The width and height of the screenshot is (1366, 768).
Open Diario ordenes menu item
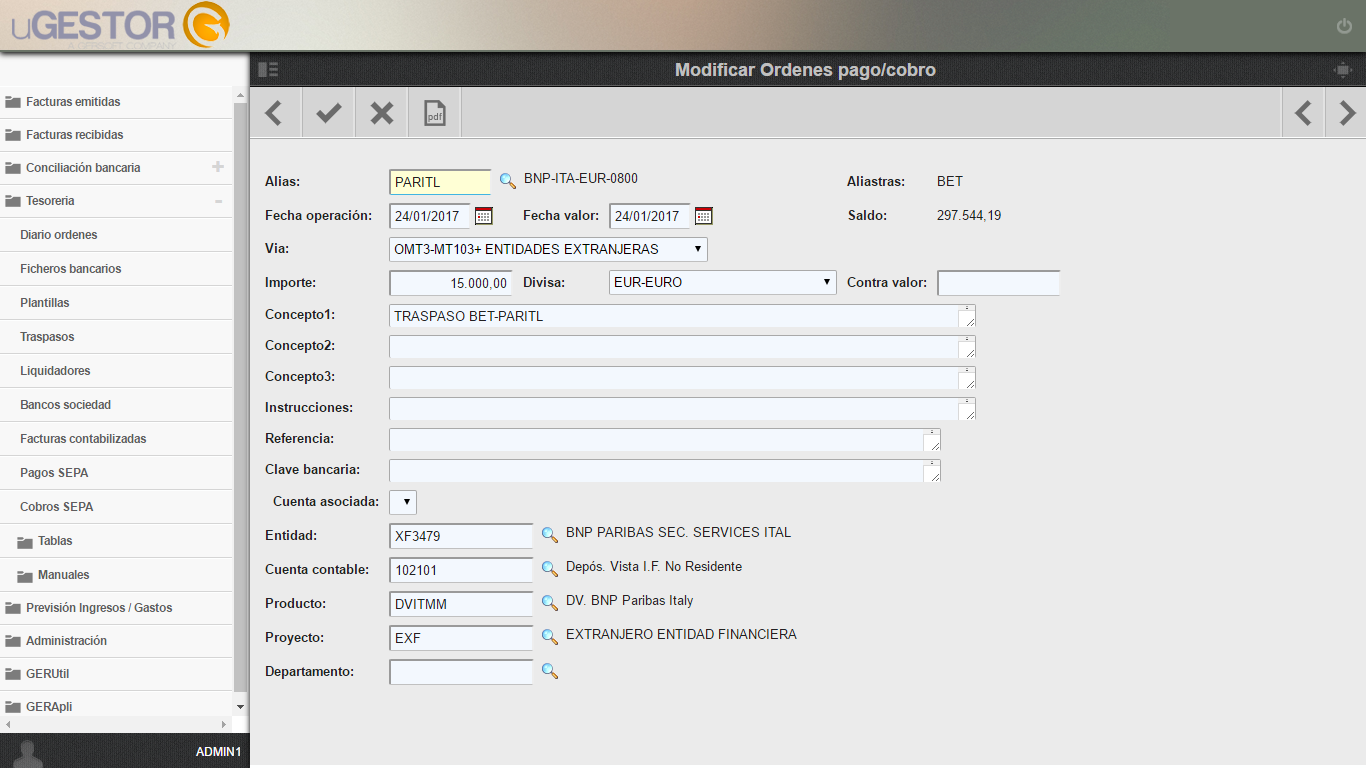coord(117,235)
